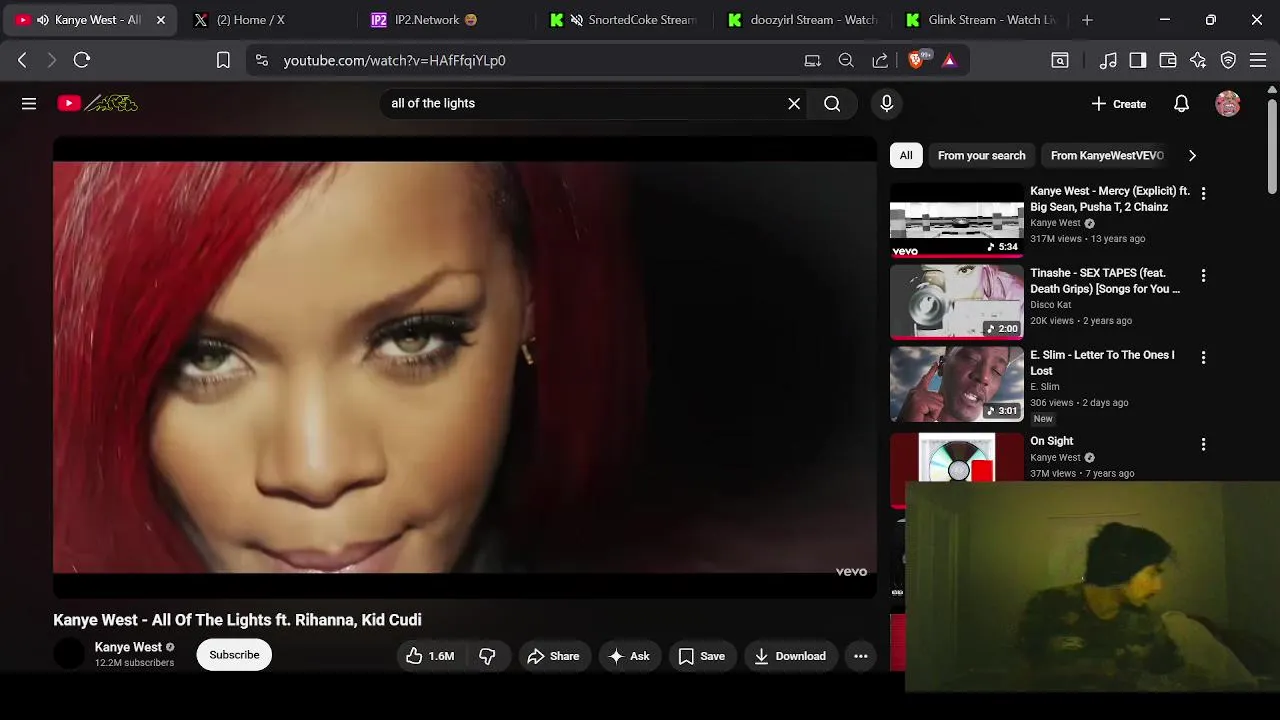Viewport: 1280px width, 720px height.
Task: Select the From KanyeWestVEVO chip
Action: pos(1106,155)
